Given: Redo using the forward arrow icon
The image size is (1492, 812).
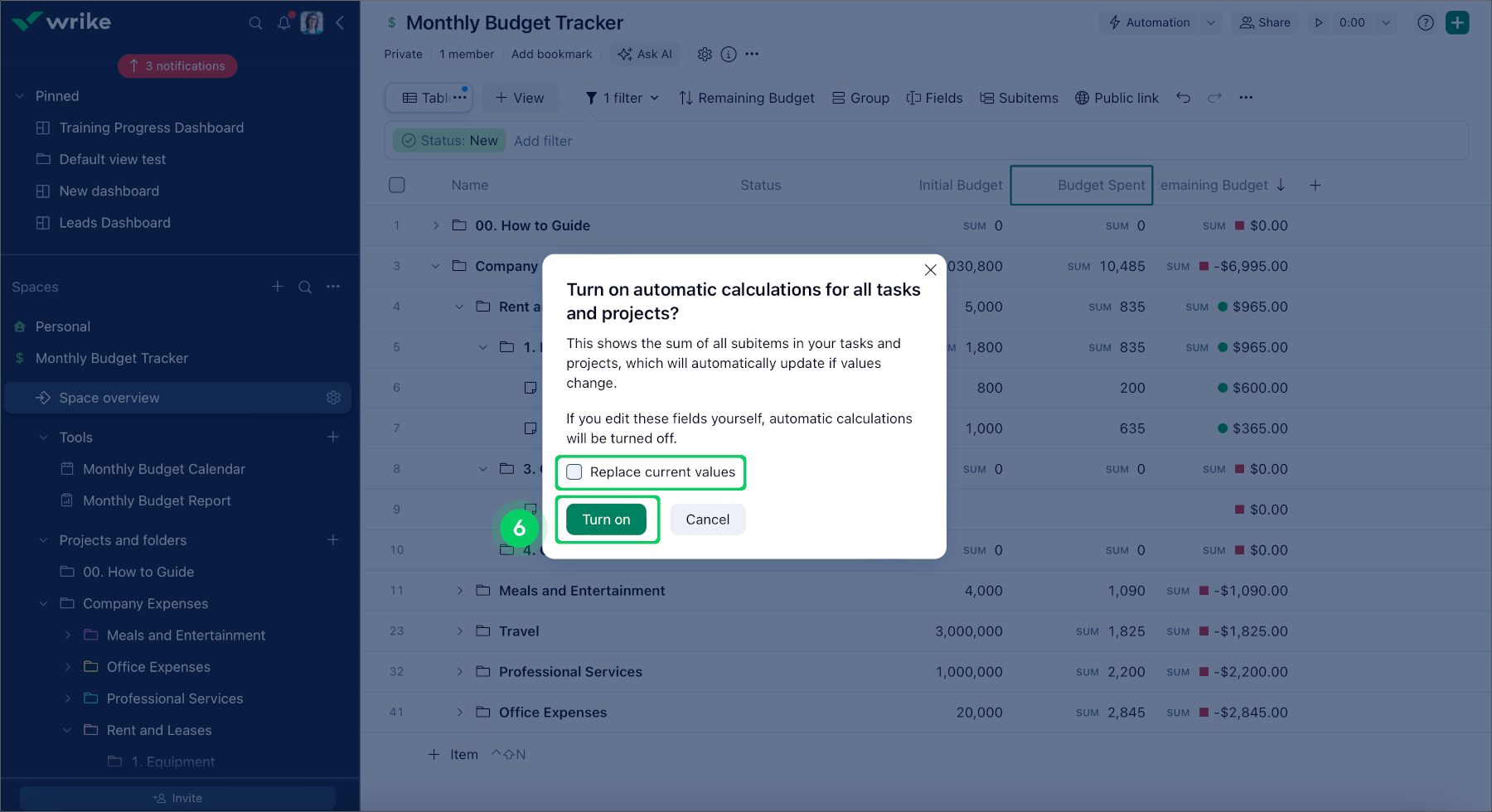Looking at the screenshot, I should tap(1214, 97).
